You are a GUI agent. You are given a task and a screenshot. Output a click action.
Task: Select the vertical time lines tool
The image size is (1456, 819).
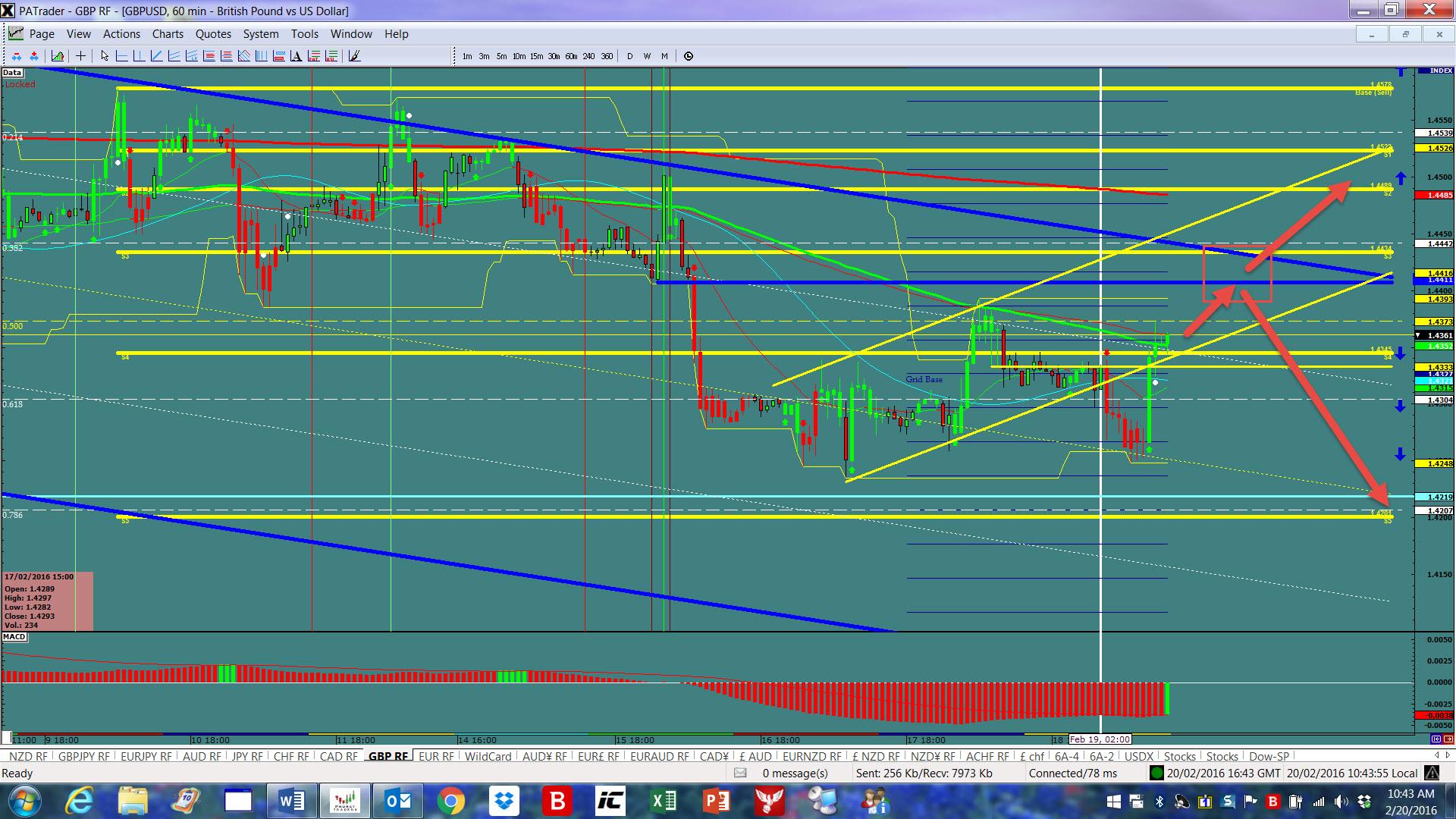tap(261, 55)
